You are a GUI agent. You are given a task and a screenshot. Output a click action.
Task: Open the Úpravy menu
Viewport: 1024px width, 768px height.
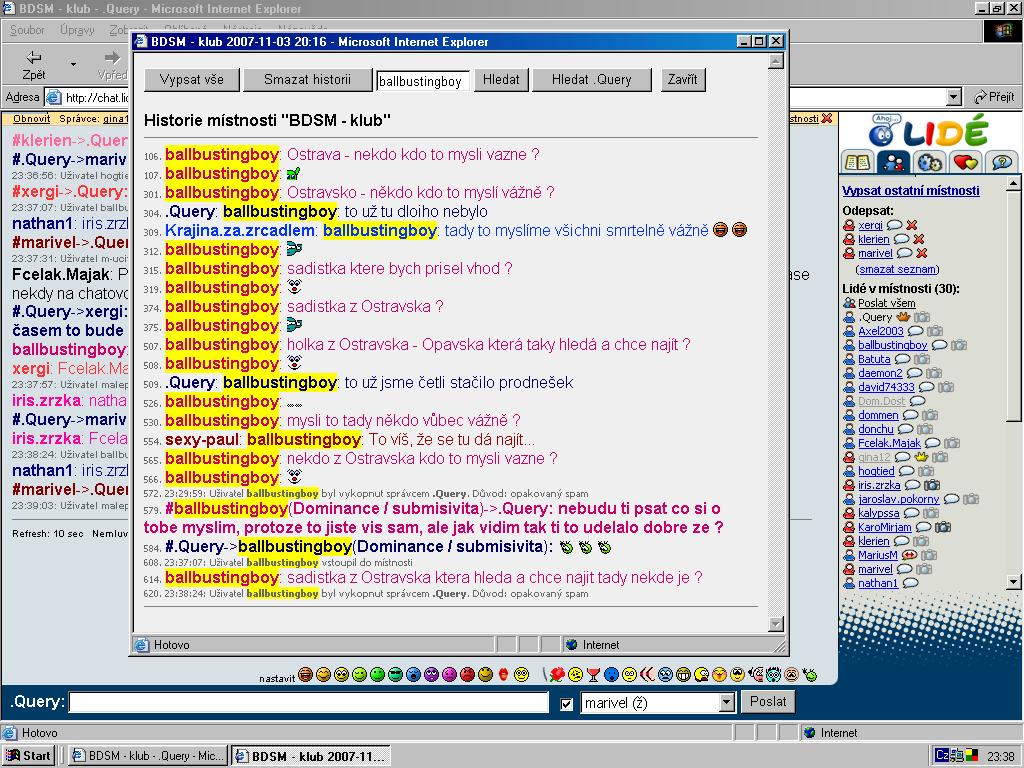point(77,30)
